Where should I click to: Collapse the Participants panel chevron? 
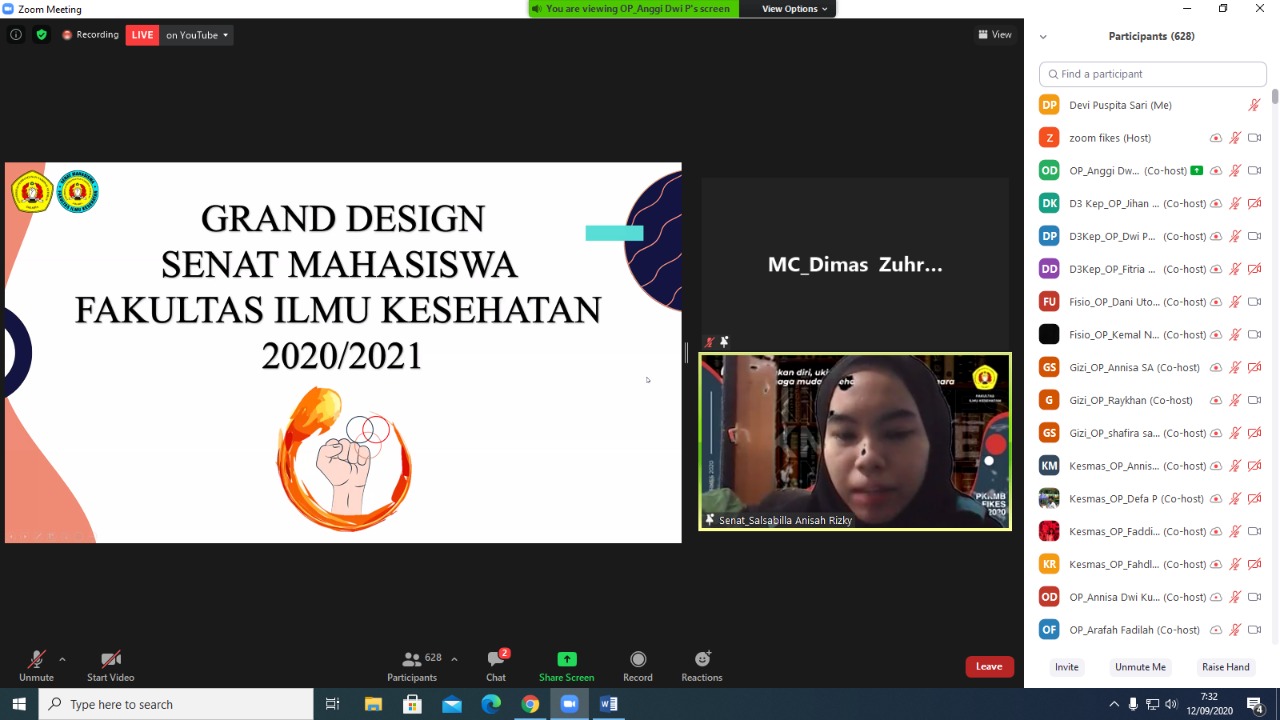tap(1043, 37)
